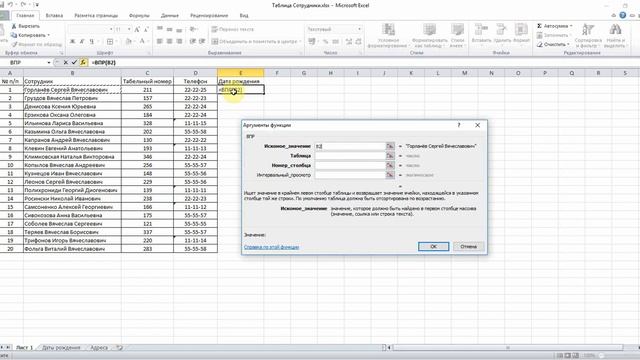Open the font name dropdown
This screenshot has height=360, width=640.
tap(111, 29)
